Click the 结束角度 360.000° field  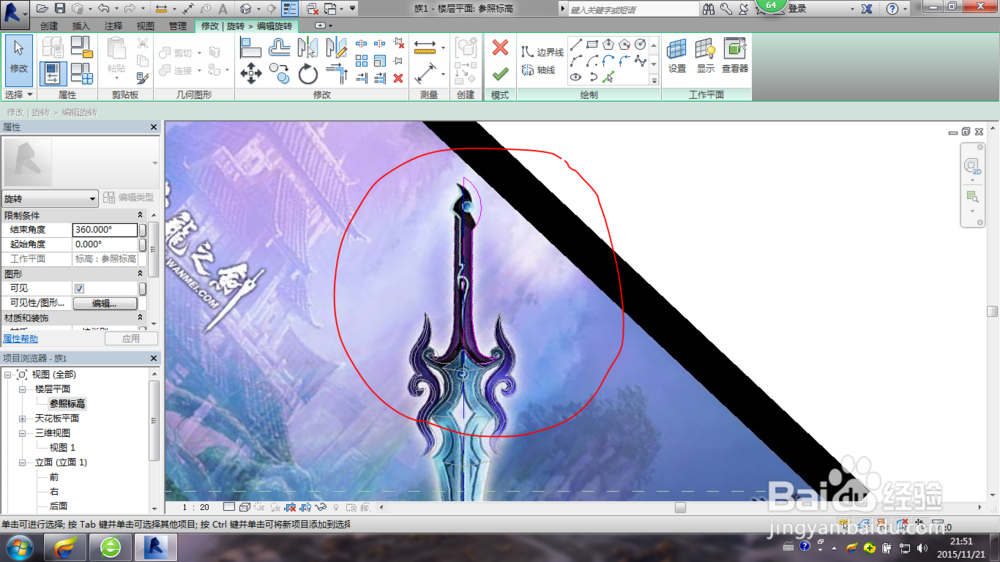(x=105, y=230)
